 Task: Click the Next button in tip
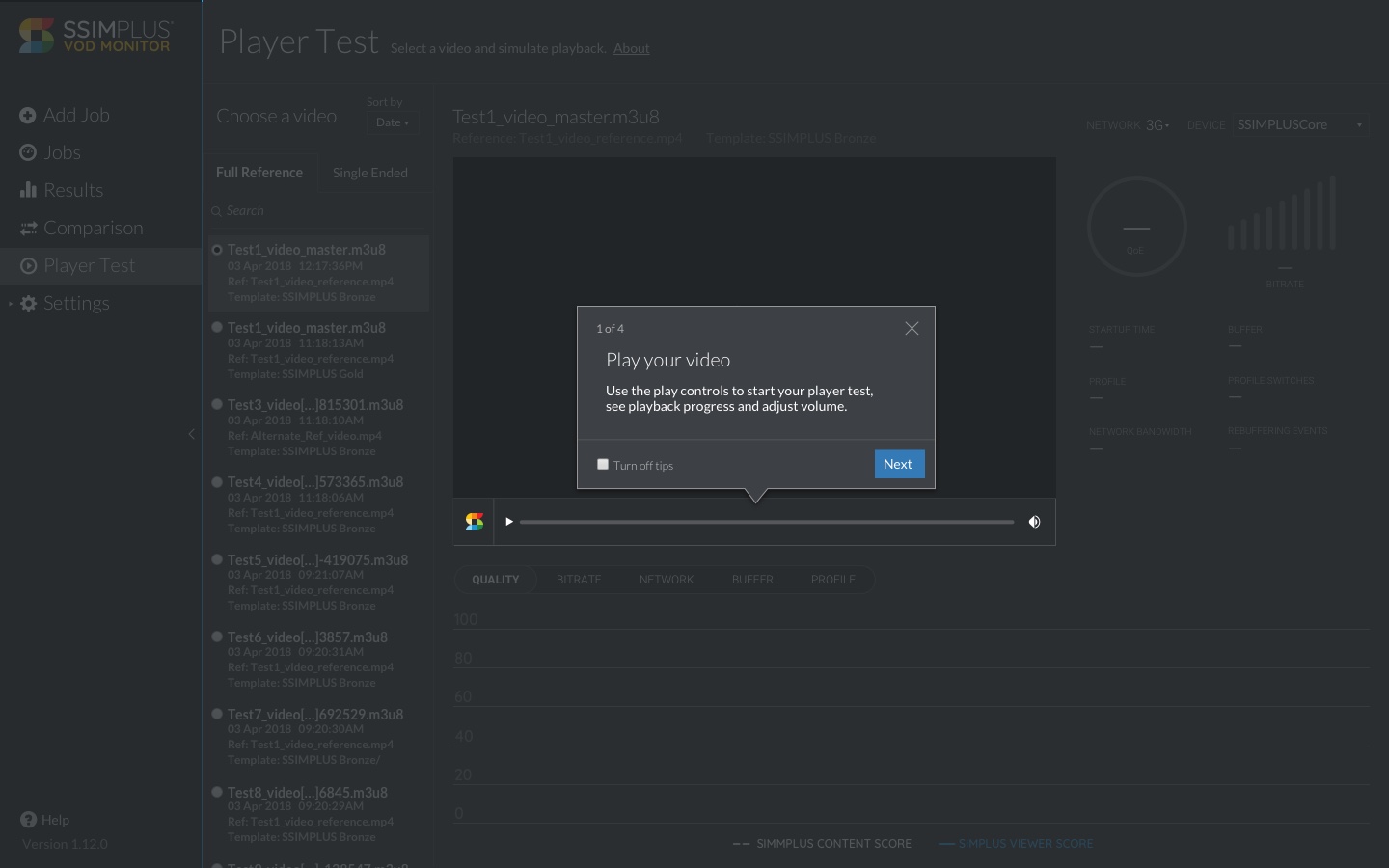[898, 464]
